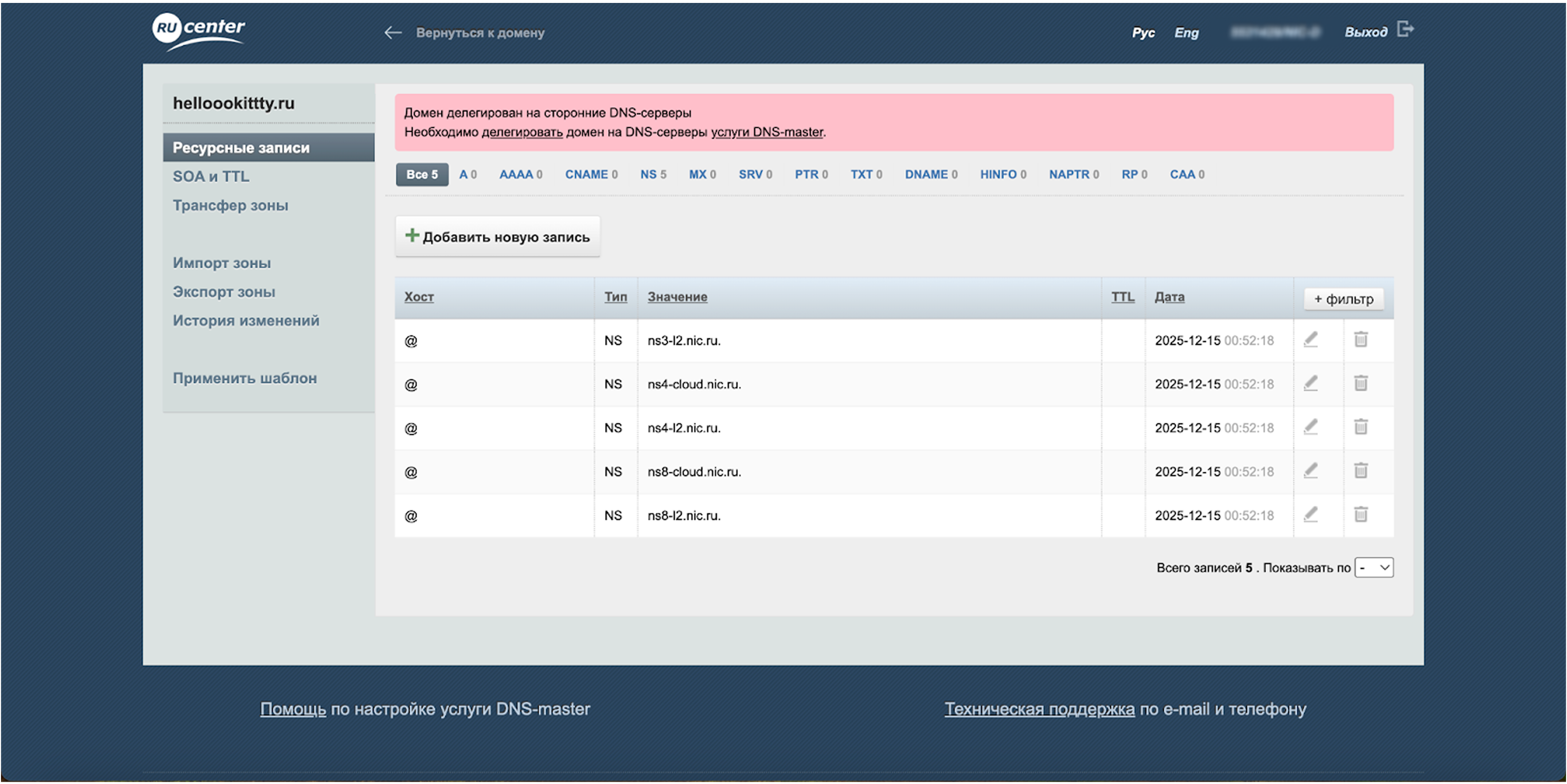Sort table by Тип column
Image resolution: width=1567 pixels, height=784 pixels.
[616, 297]
